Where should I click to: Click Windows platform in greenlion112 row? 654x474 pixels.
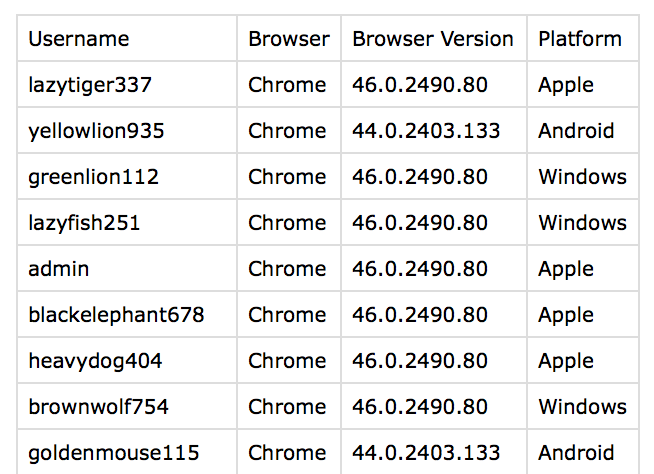point(583,176)
